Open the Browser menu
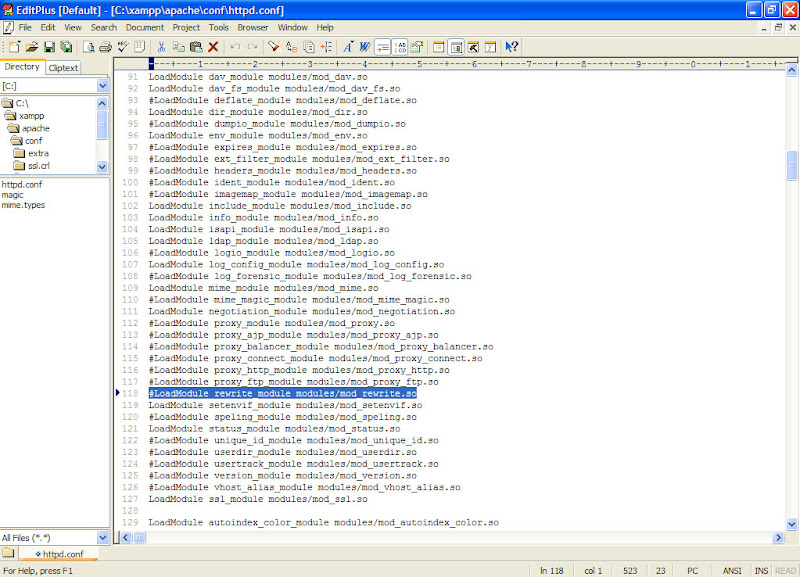This screenshot has height=577, width=800. click(x=253, y=28)
